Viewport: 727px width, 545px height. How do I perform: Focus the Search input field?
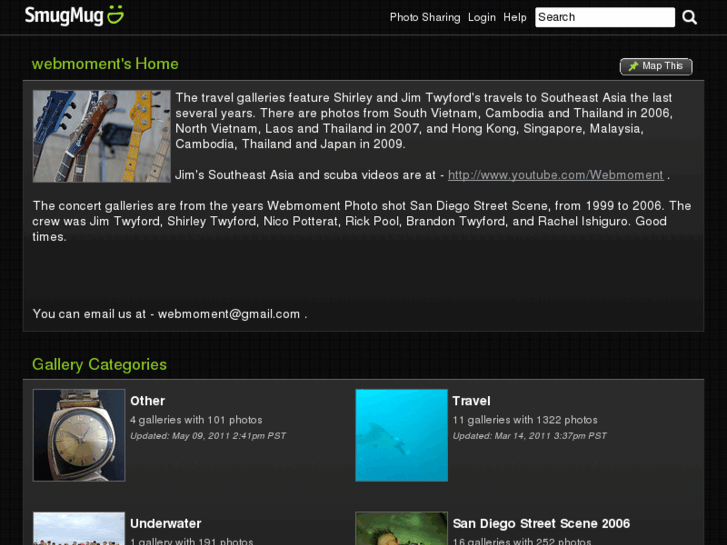(x=604, y=17)
